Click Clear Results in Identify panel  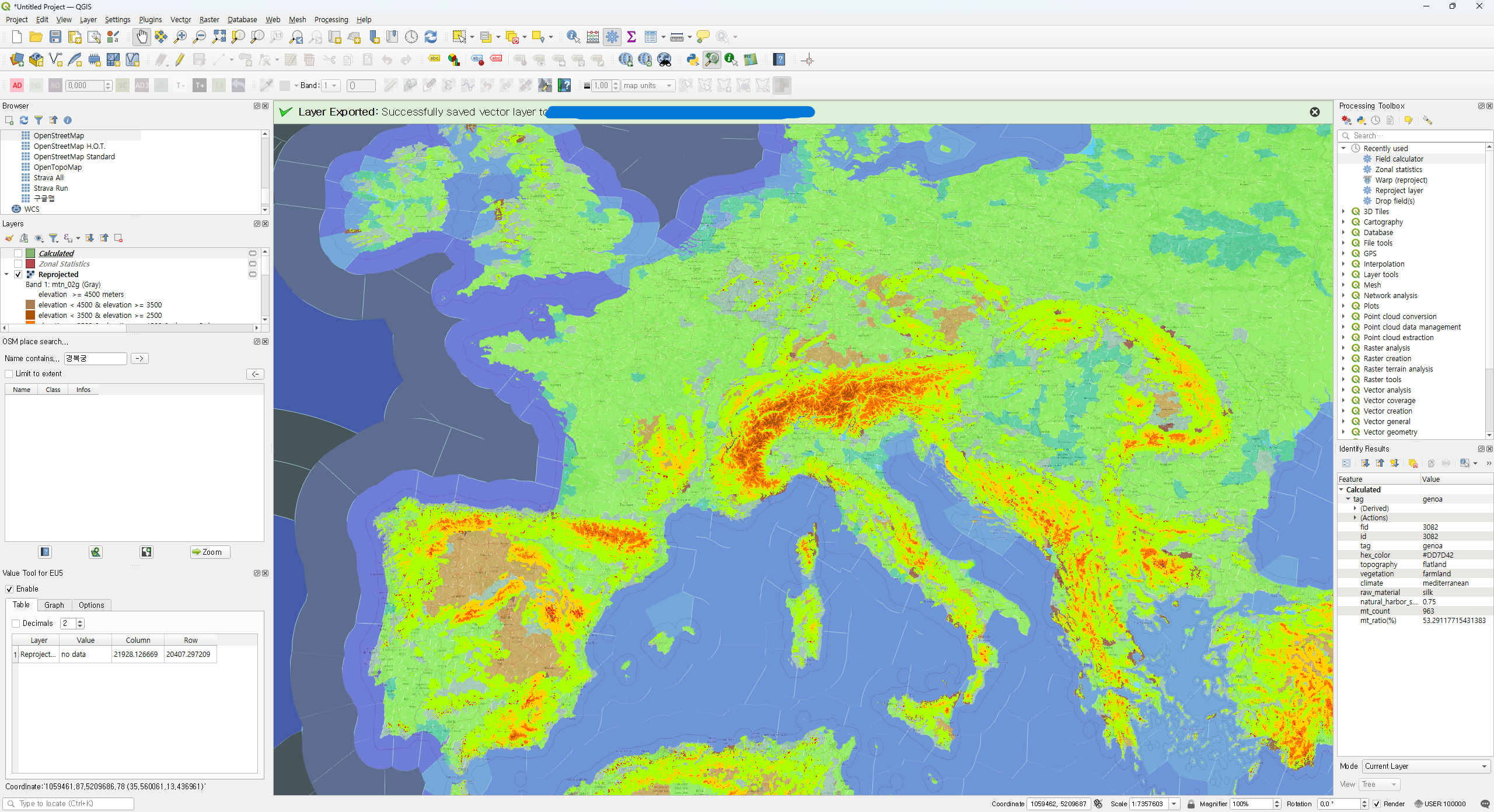point(1412,463)
